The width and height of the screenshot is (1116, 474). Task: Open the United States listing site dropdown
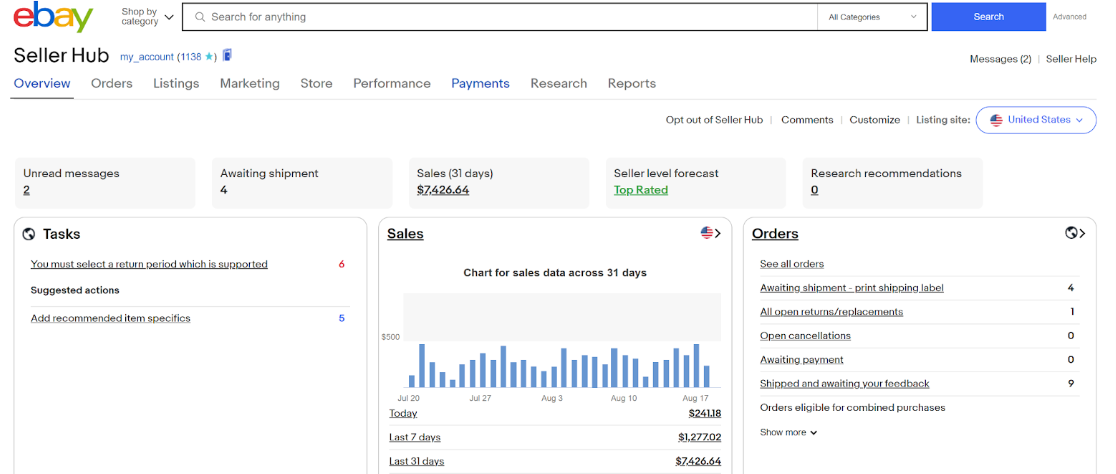pos(1036,120)
